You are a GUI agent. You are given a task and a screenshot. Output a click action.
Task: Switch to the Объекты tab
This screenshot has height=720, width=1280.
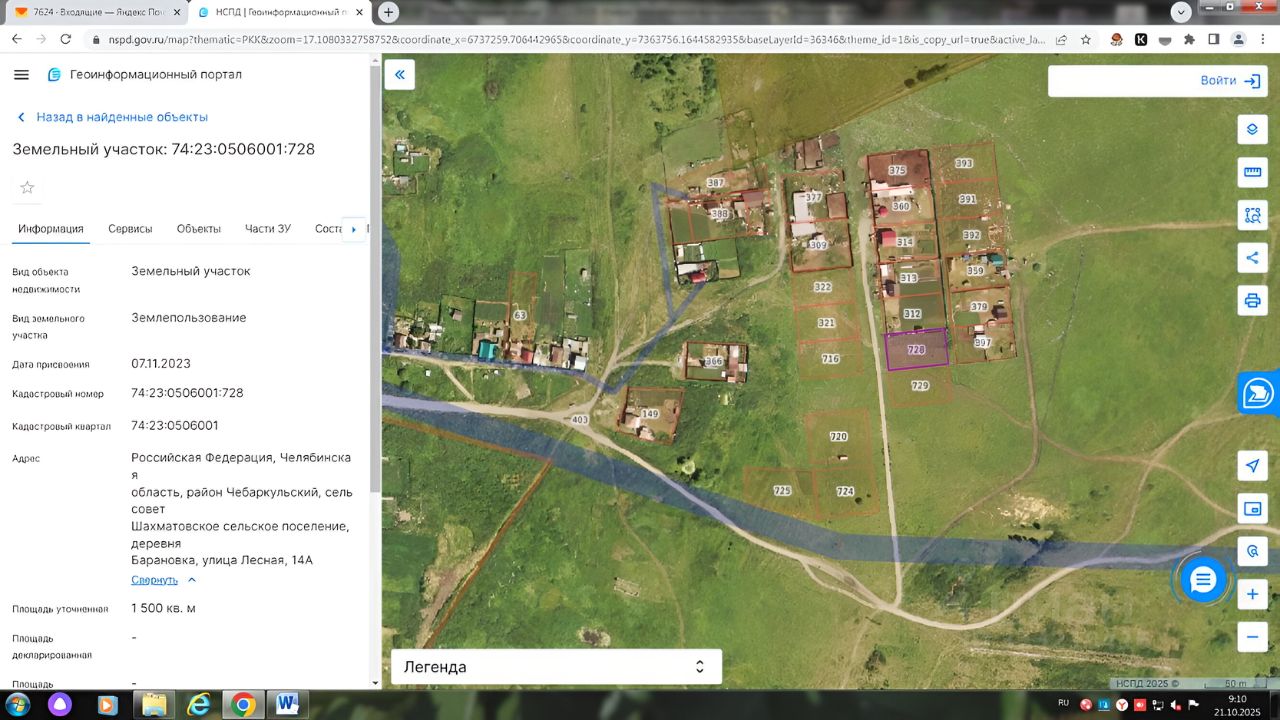(x=199, y=229)
